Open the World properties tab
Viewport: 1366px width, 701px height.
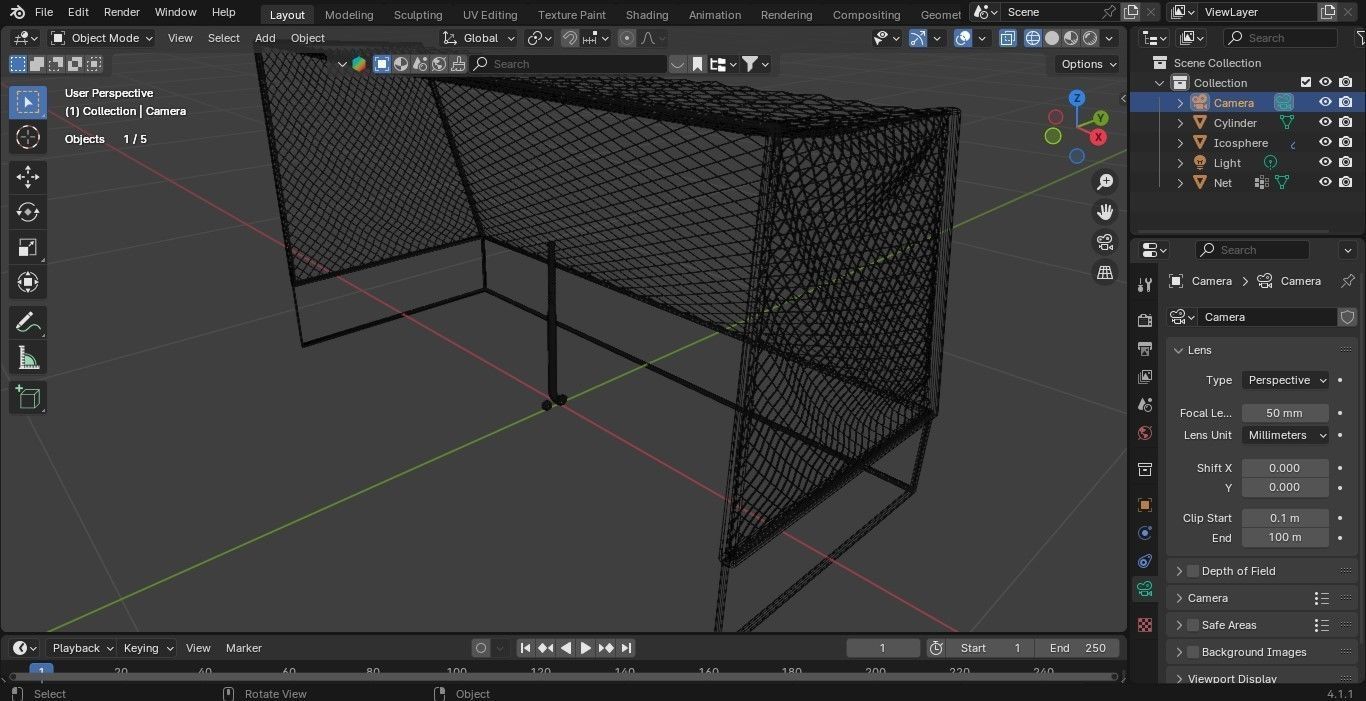[1145, 433]
